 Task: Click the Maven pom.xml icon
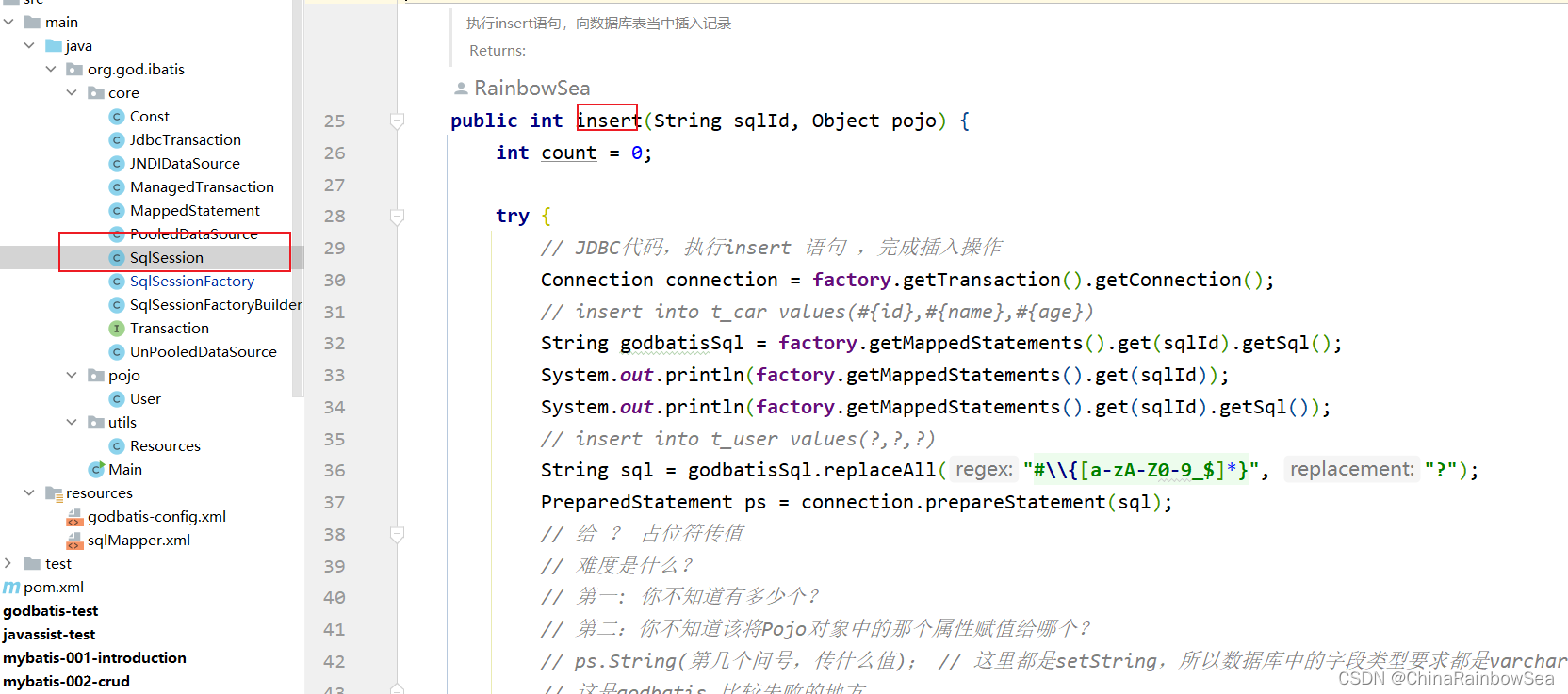point(11,587)
